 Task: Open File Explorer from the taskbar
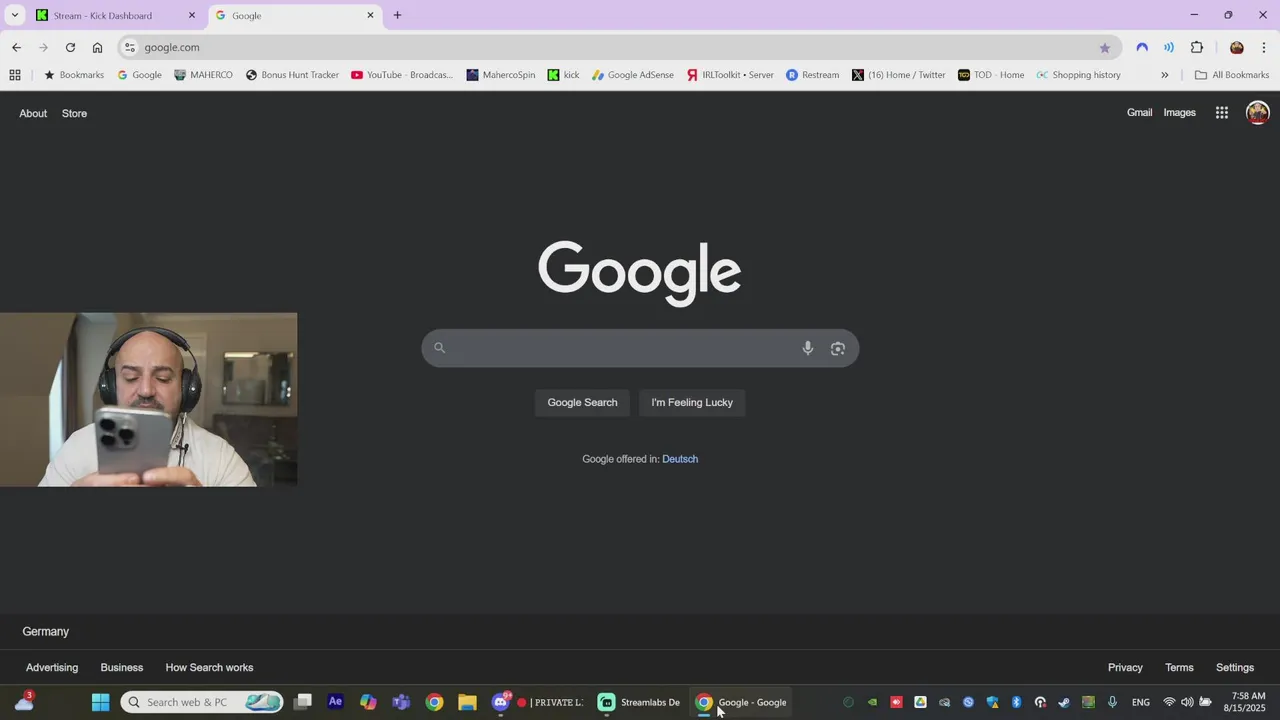click(467, 702)
